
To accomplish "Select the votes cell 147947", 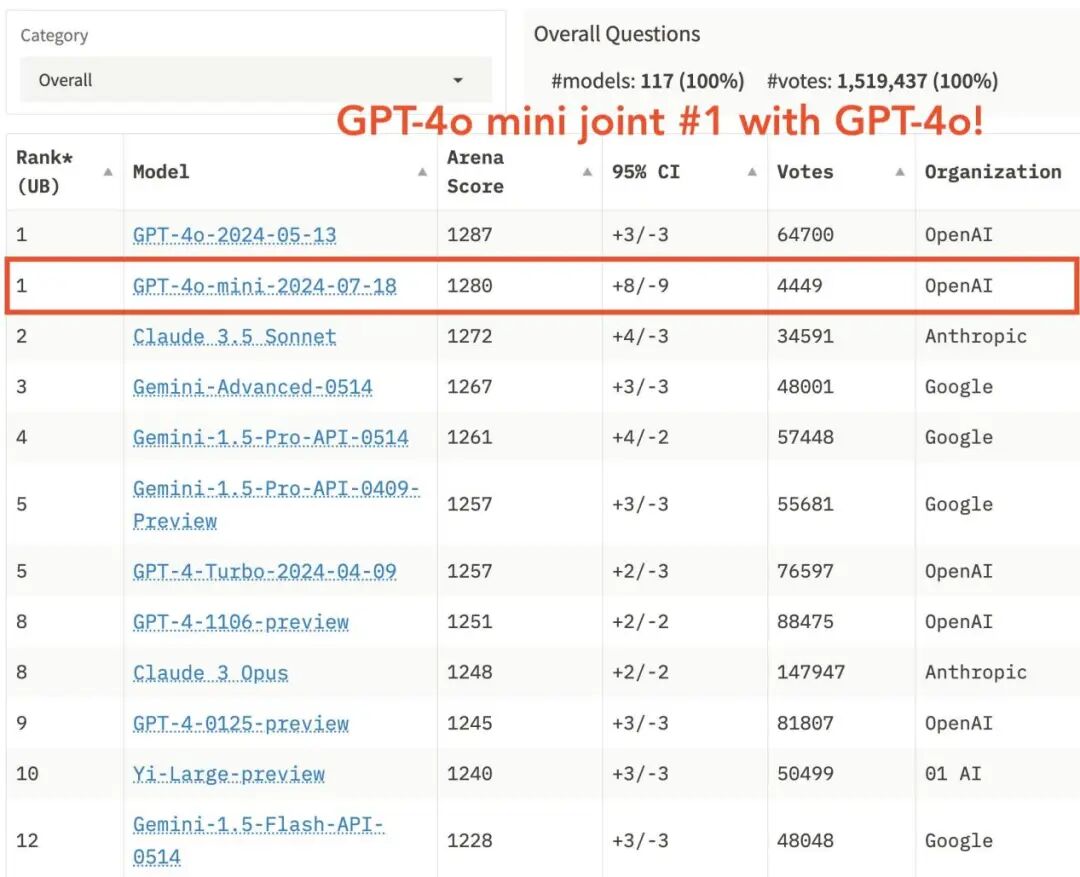I will click(811, 672).
